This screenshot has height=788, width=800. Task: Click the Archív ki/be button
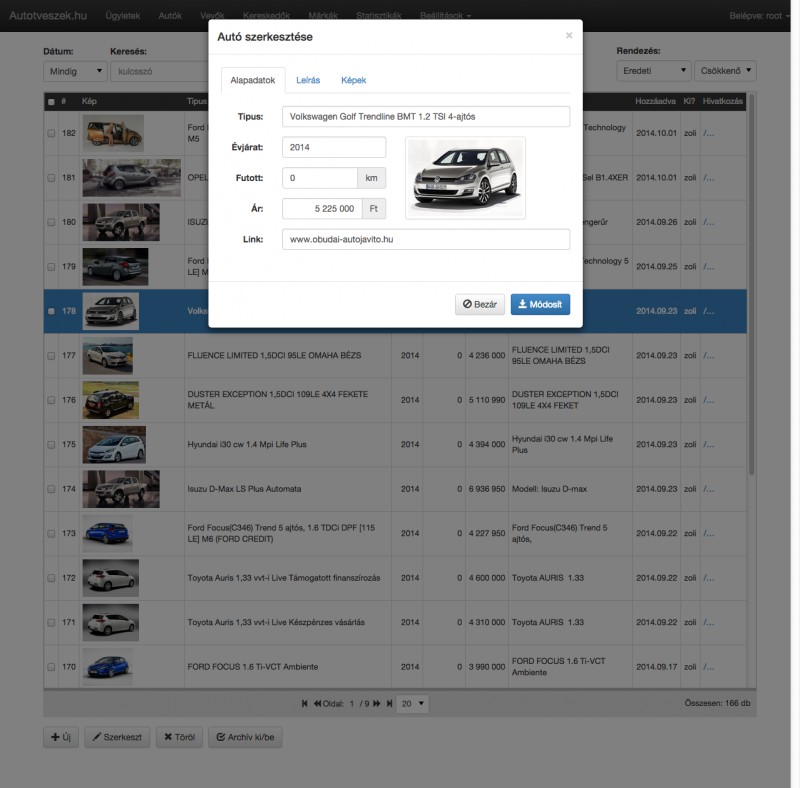pos(245,738)
